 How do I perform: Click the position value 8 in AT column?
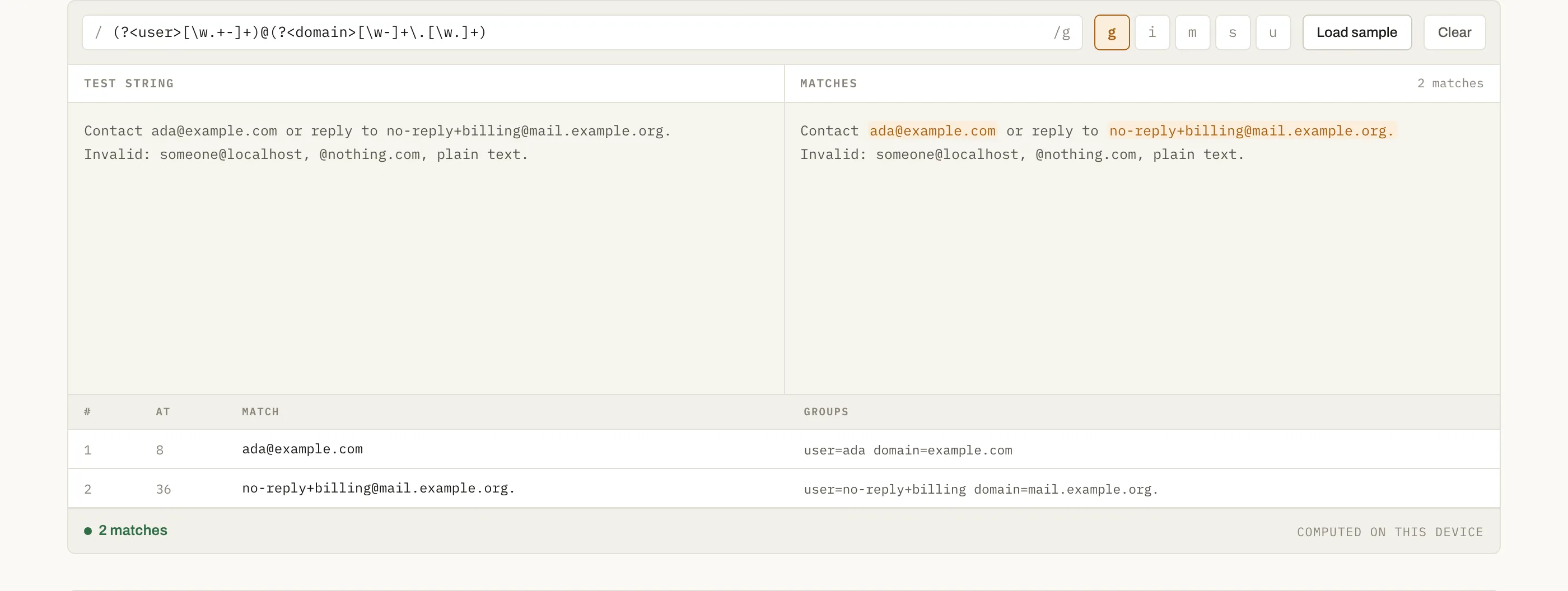pyautogui.click(x=160, y=450)
